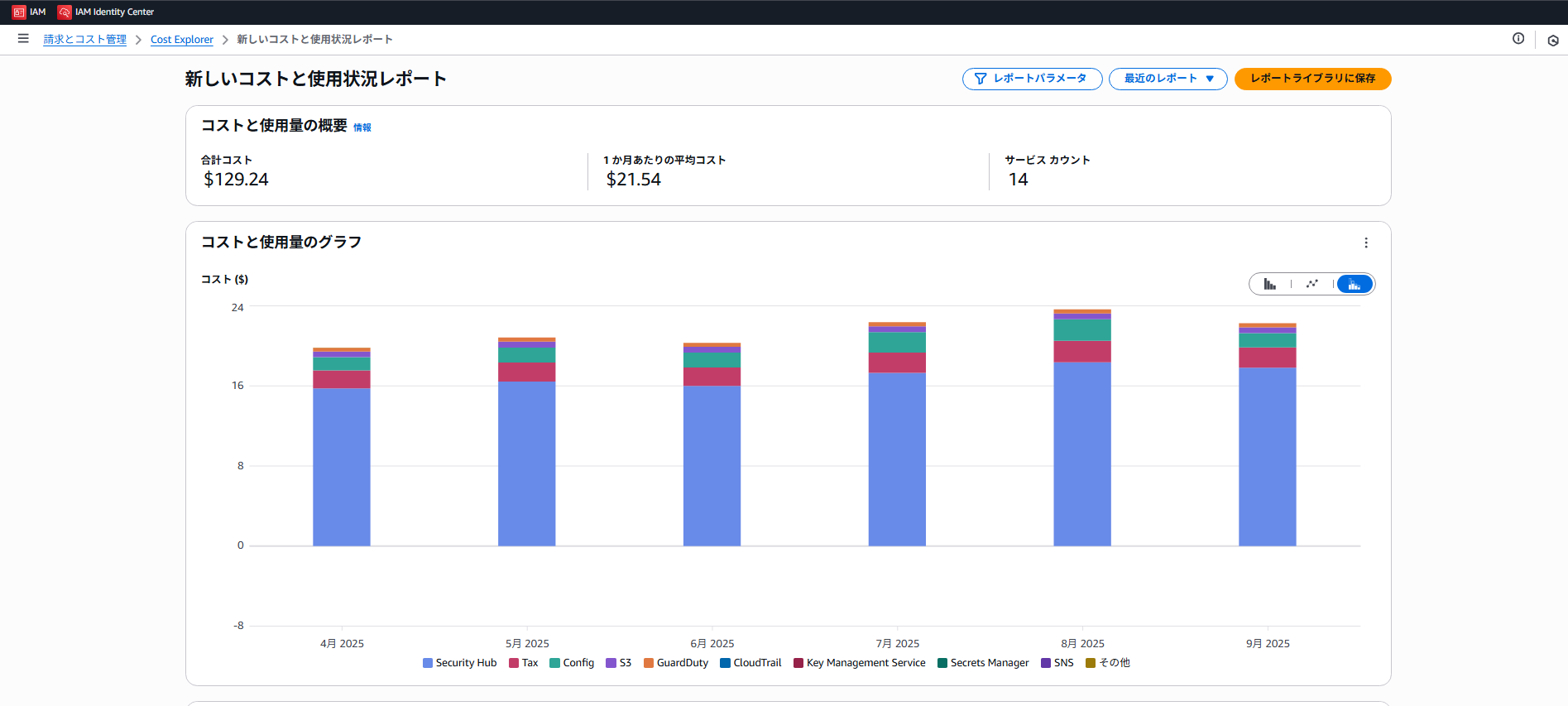Viewport: 1568px width, 706px height.
Task: Toggle その他 legend entry
Action: click(1107, 663)
